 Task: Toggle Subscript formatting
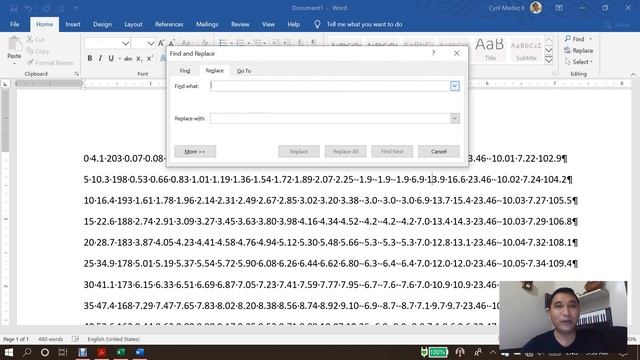(139, 59)
